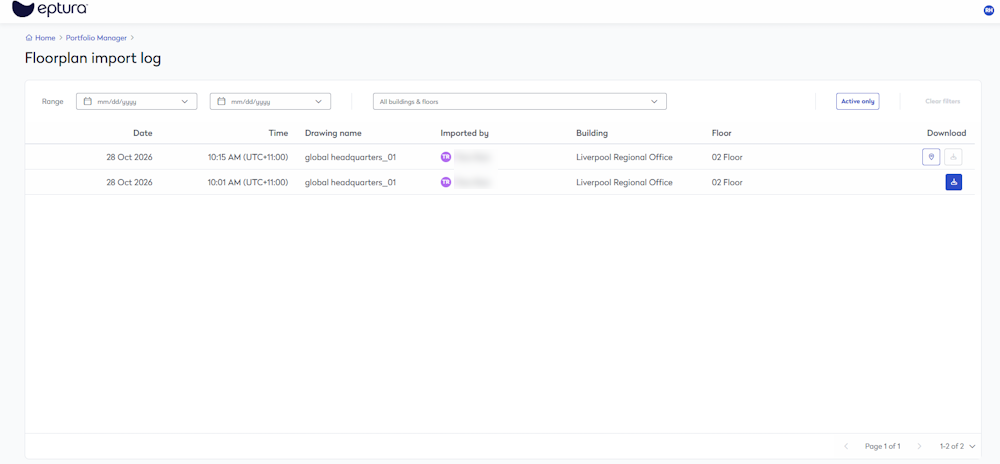The image size is (1000, 464).
Task: Click the TR avatar in the 10:01 AM row
Action: (x=446, y=182)
